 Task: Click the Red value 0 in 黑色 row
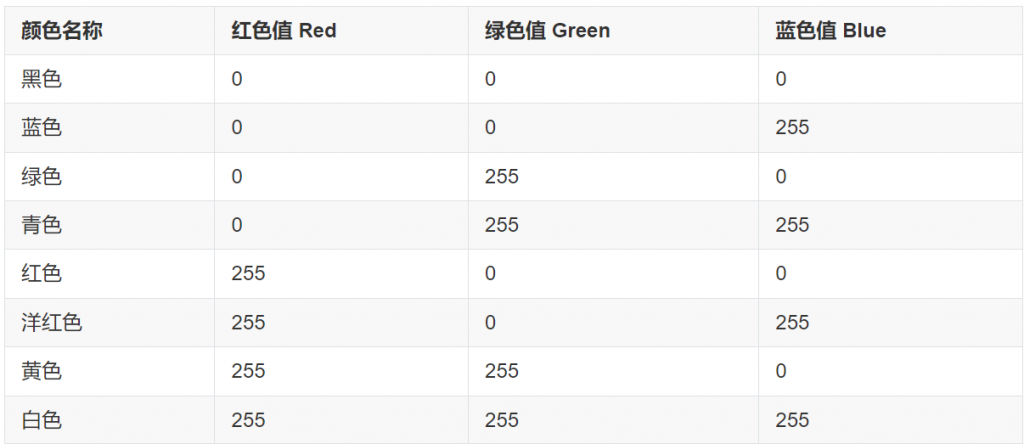point(236,79)
